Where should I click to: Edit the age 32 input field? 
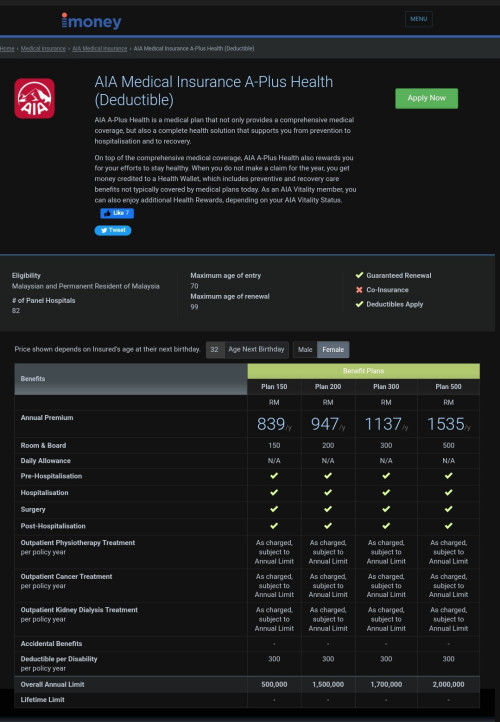(215, 349)
